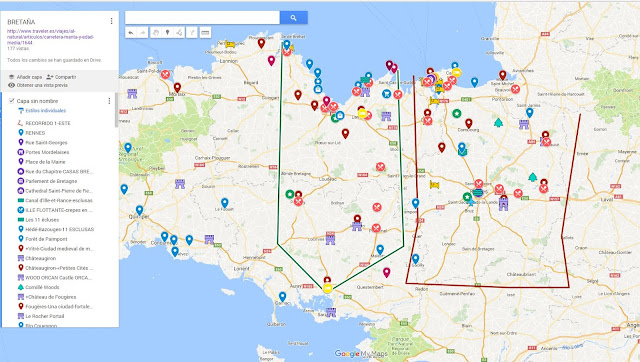Click inside the map search field
Screen dimensions: 640x362
pos(202,18)
